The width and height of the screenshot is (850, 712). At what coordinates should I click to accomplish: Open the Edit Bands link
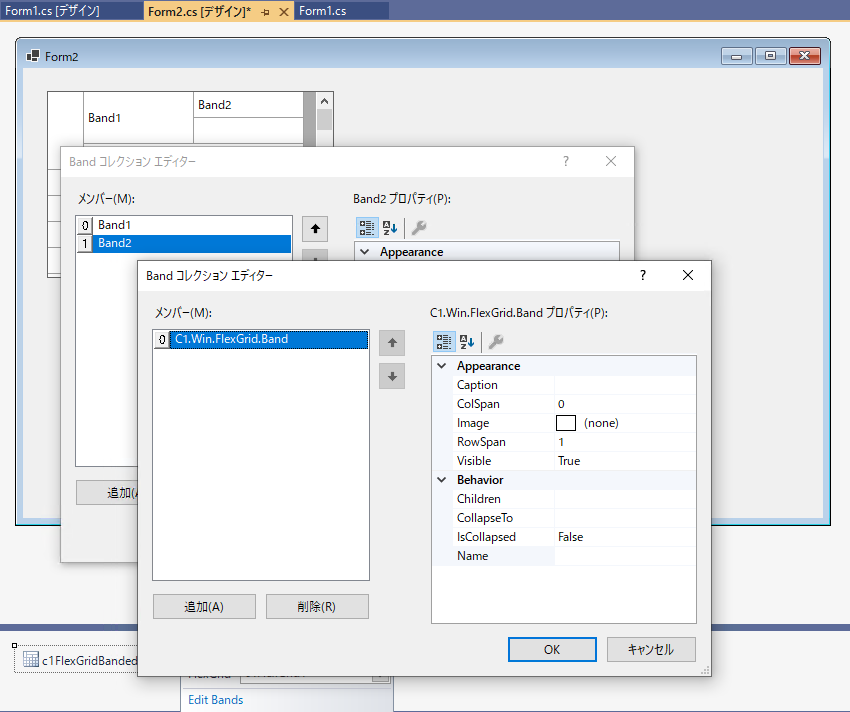point(216,700)
